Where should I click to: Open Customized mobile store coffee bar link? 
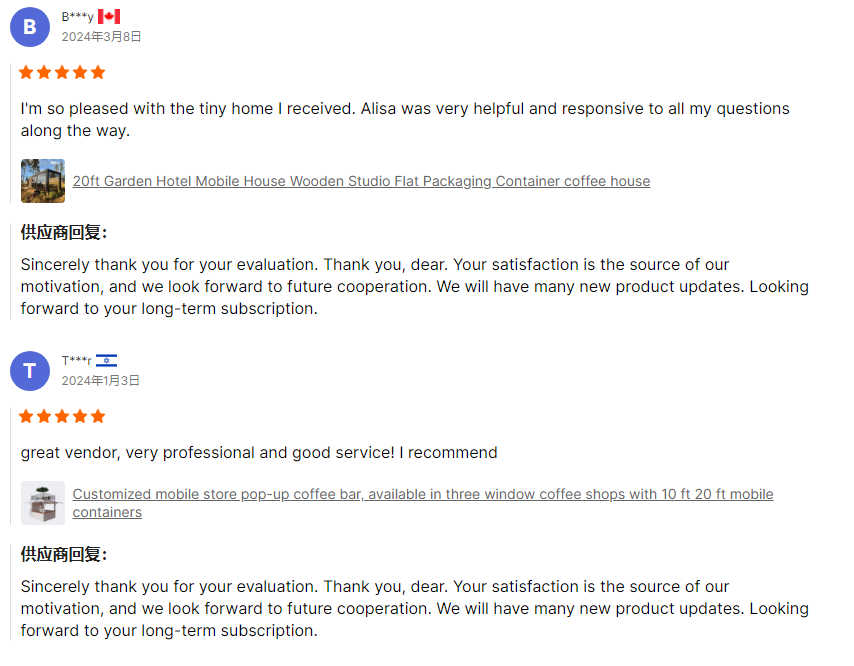pos(423,503)
